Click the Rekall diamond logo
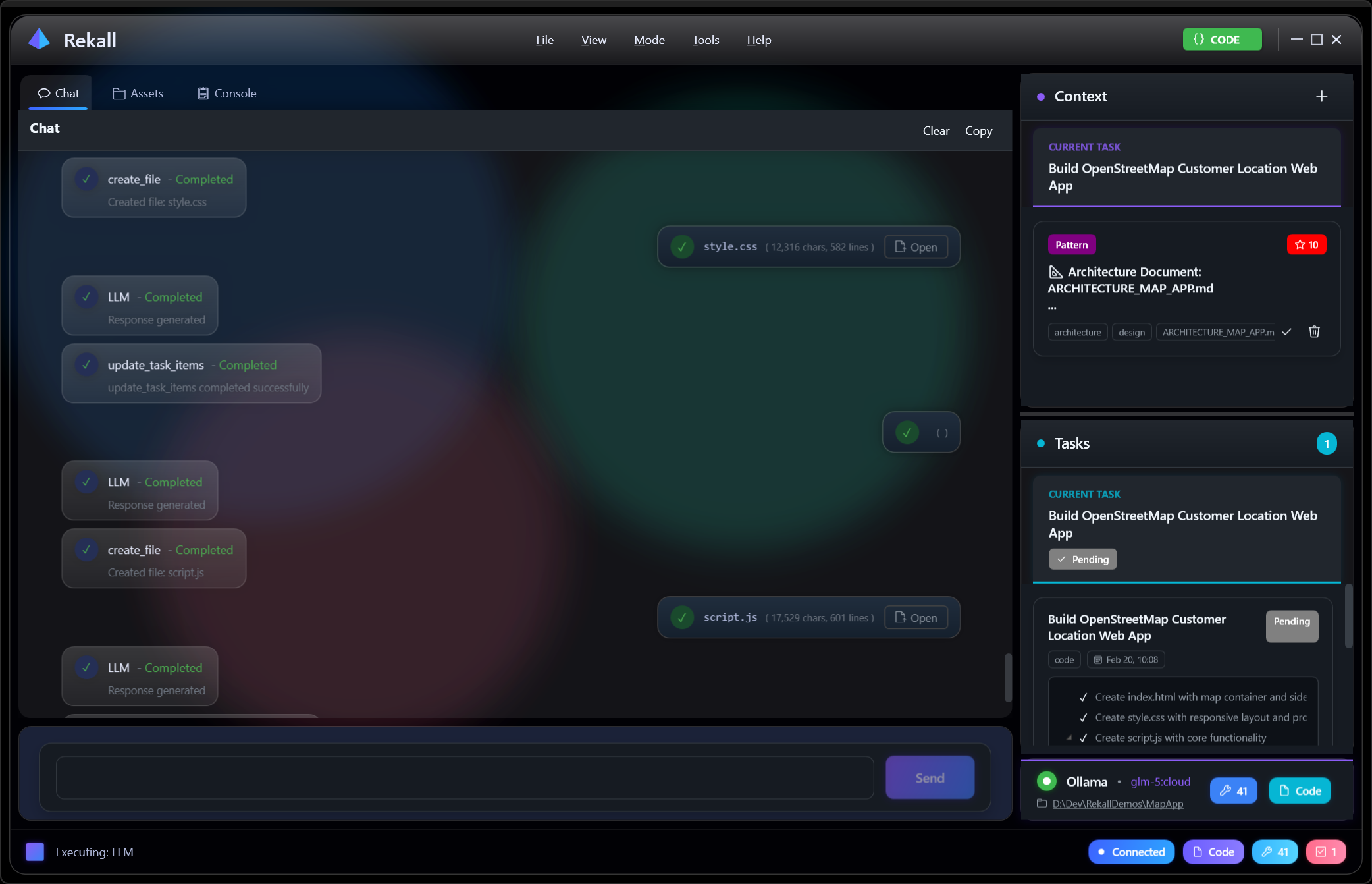 [x=39, y=39]
